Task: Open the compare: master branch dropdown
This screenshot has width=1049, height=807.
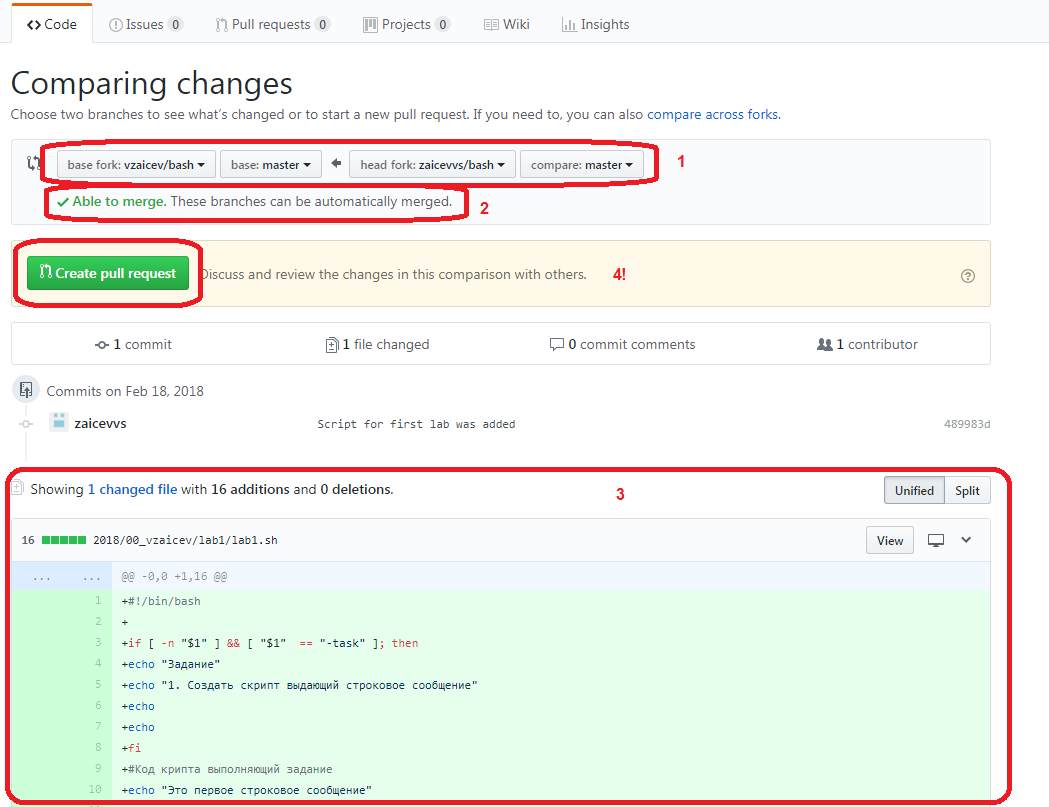Action: (x=581, y=165)
